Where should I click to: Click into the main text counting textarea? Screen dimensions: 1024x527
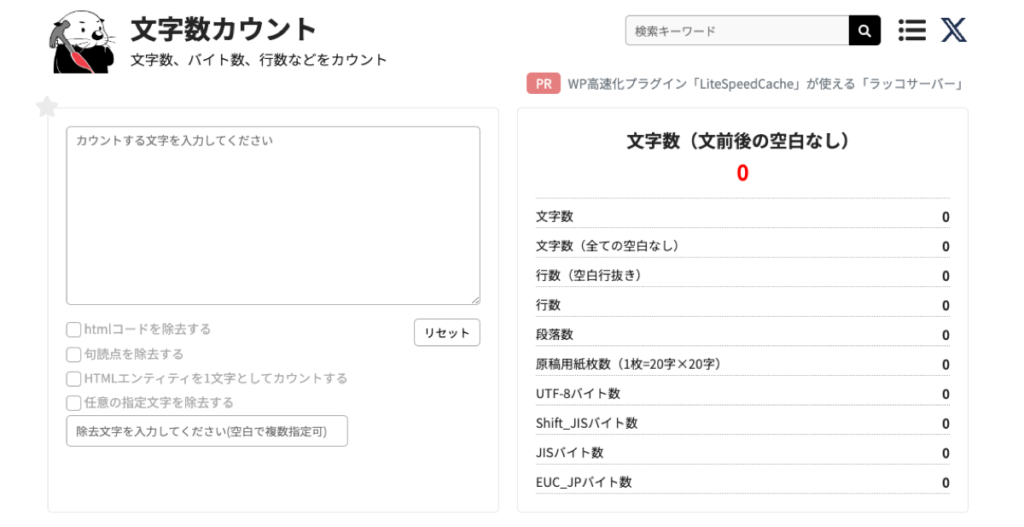[x=273, y=215]
